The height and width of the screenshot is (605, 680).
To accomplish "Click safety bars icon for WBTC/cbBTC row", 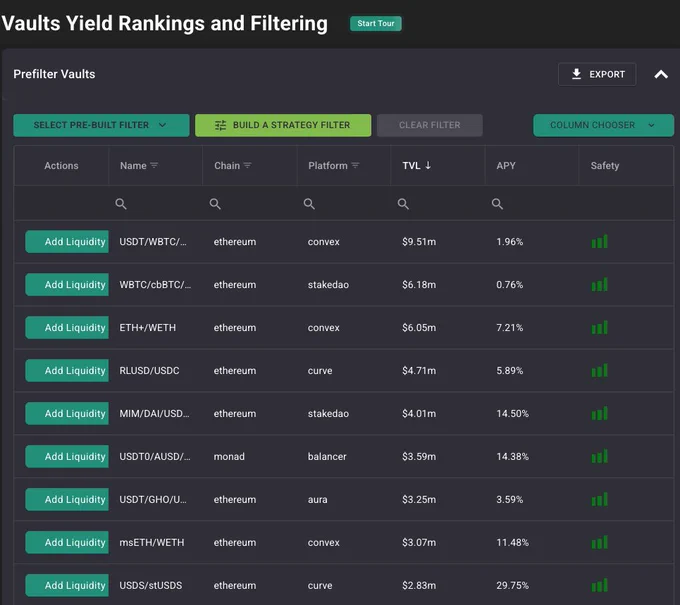I will [600, 285].
